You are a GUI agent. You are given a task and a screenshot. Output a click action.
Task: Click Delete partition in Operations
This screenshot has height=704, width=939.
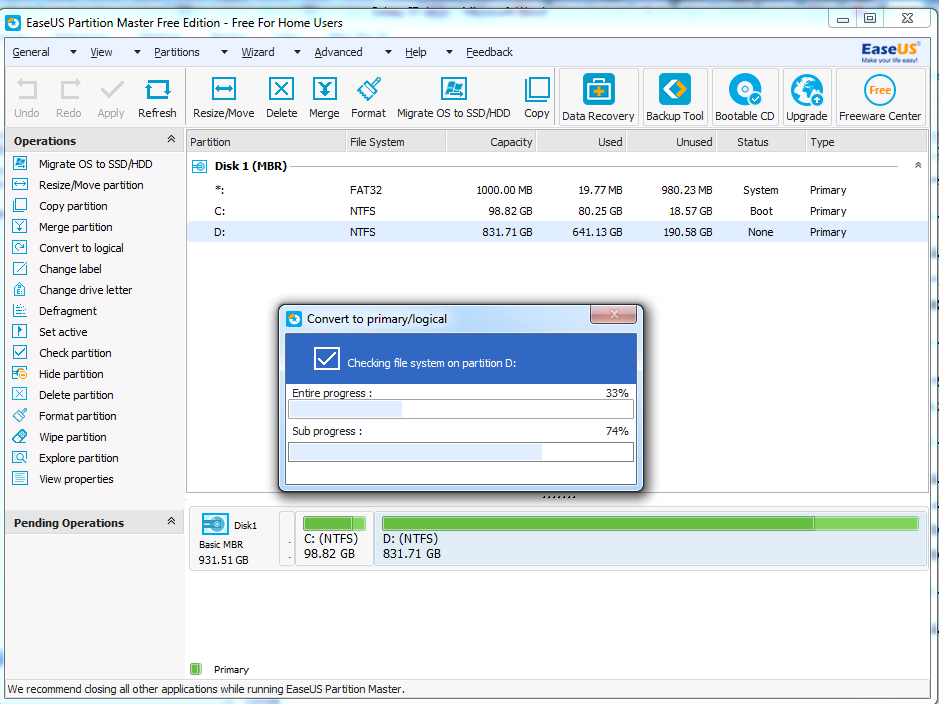pos(76,395)
